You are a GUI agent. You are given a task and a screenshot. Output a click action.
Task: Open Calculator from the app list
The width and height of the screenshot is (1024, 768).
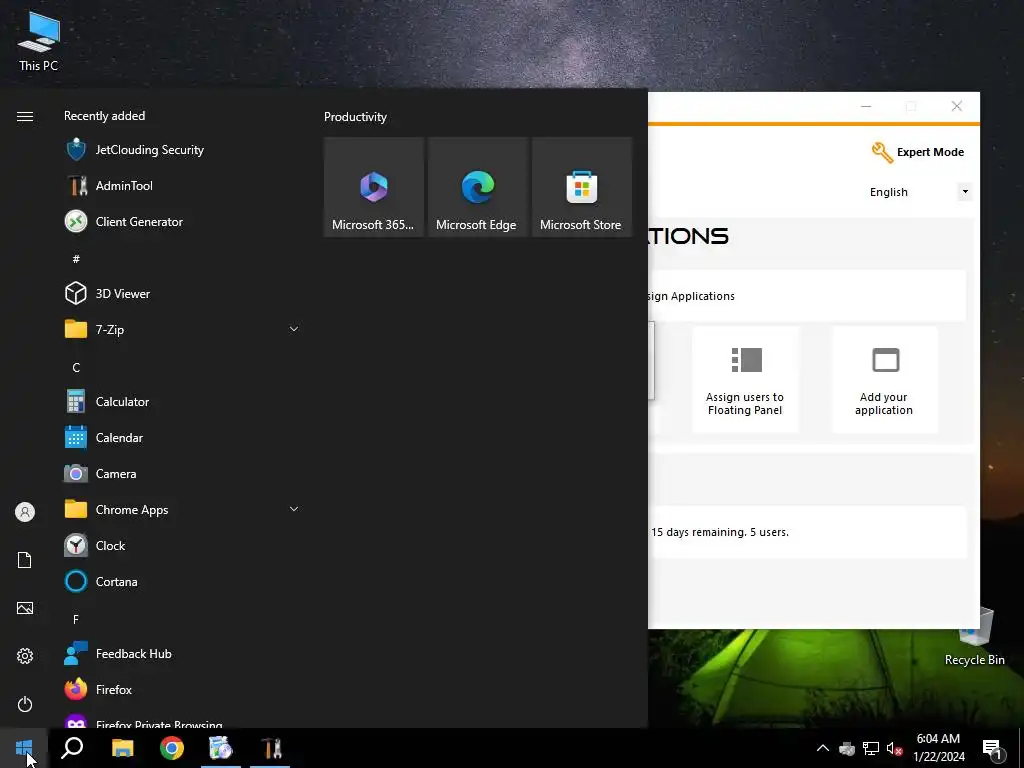coord(182,402)
